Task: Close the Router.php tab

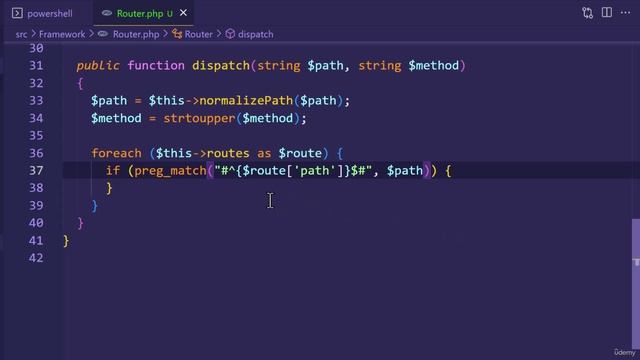Action: (183, 13)
